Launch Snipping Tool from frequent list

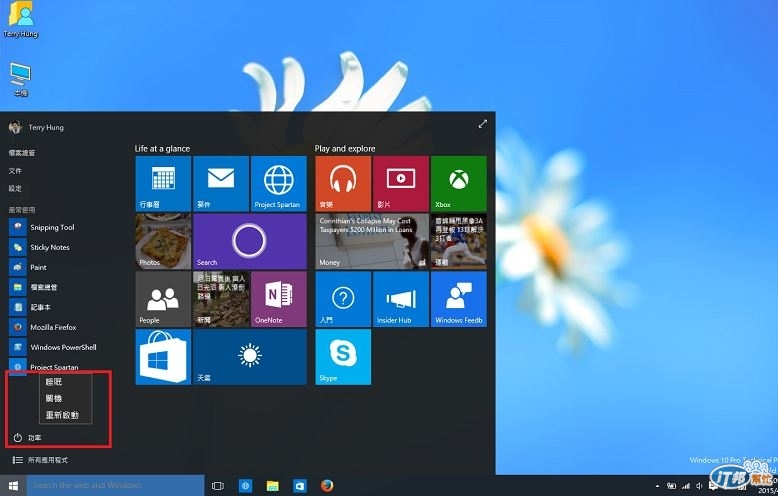(42, 227)
